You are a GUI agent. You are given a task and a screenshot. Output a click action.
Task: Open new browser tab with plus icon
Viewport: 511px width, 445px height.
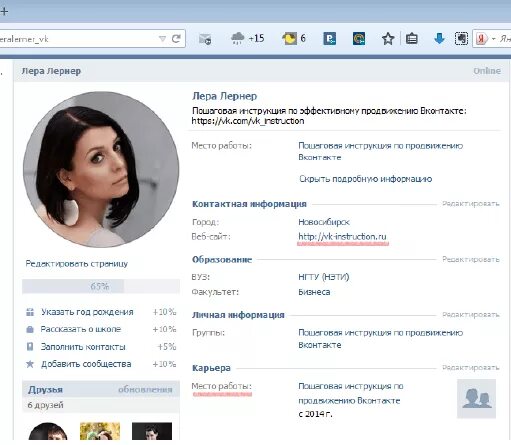pos(4,11)
